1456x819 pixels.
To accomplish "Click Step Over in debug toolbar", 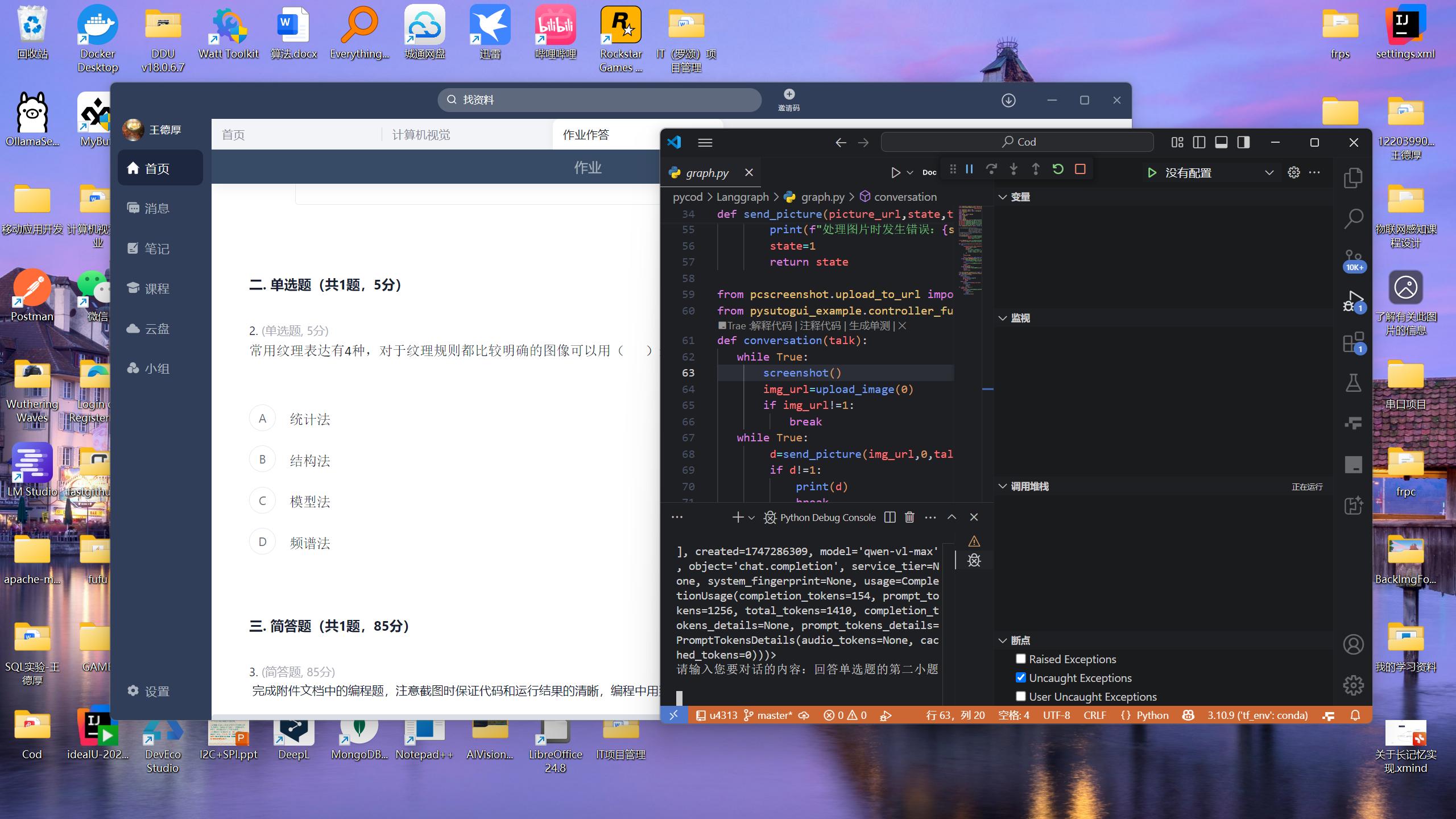I will (x=991, y=169).
